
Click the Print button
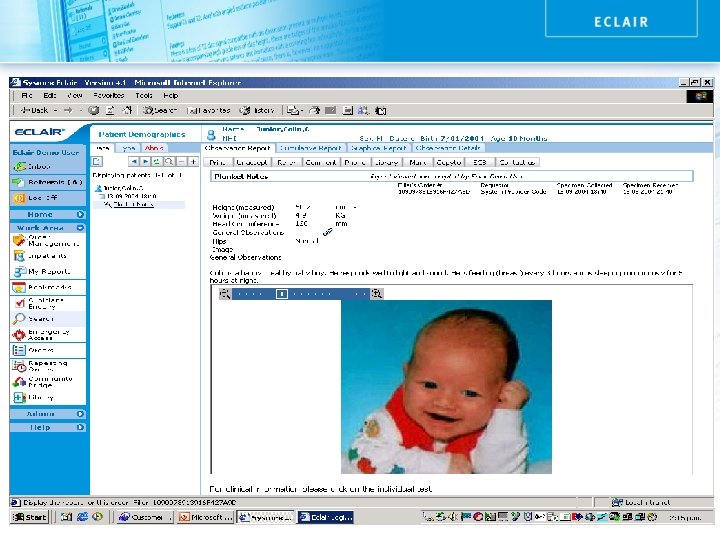[x=218, y=163]
